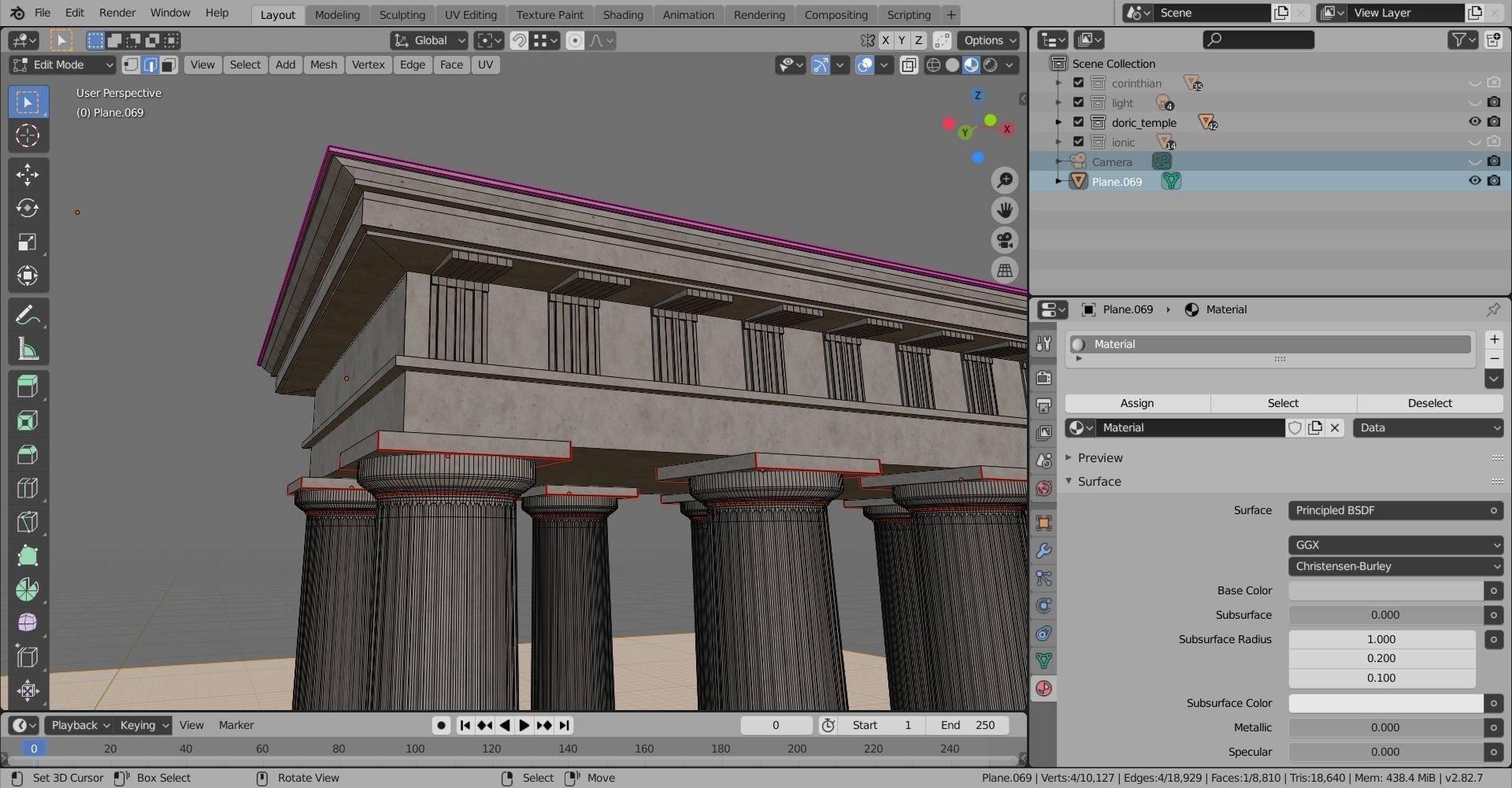Toggle X-ray display mode
Screen dimensions: 1512x788
pyautogui.click(x=909, y=65)
